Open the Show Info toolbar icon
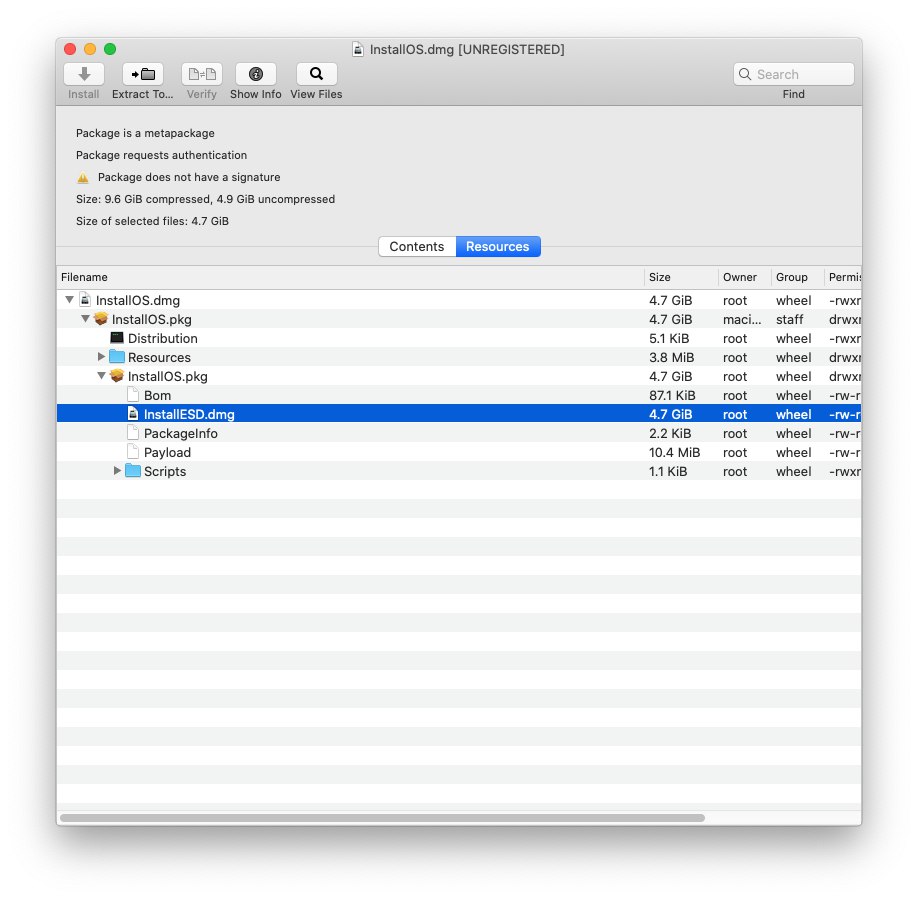Screen dimensions: 918x900 pyautogui.click(x=256, y=74)
